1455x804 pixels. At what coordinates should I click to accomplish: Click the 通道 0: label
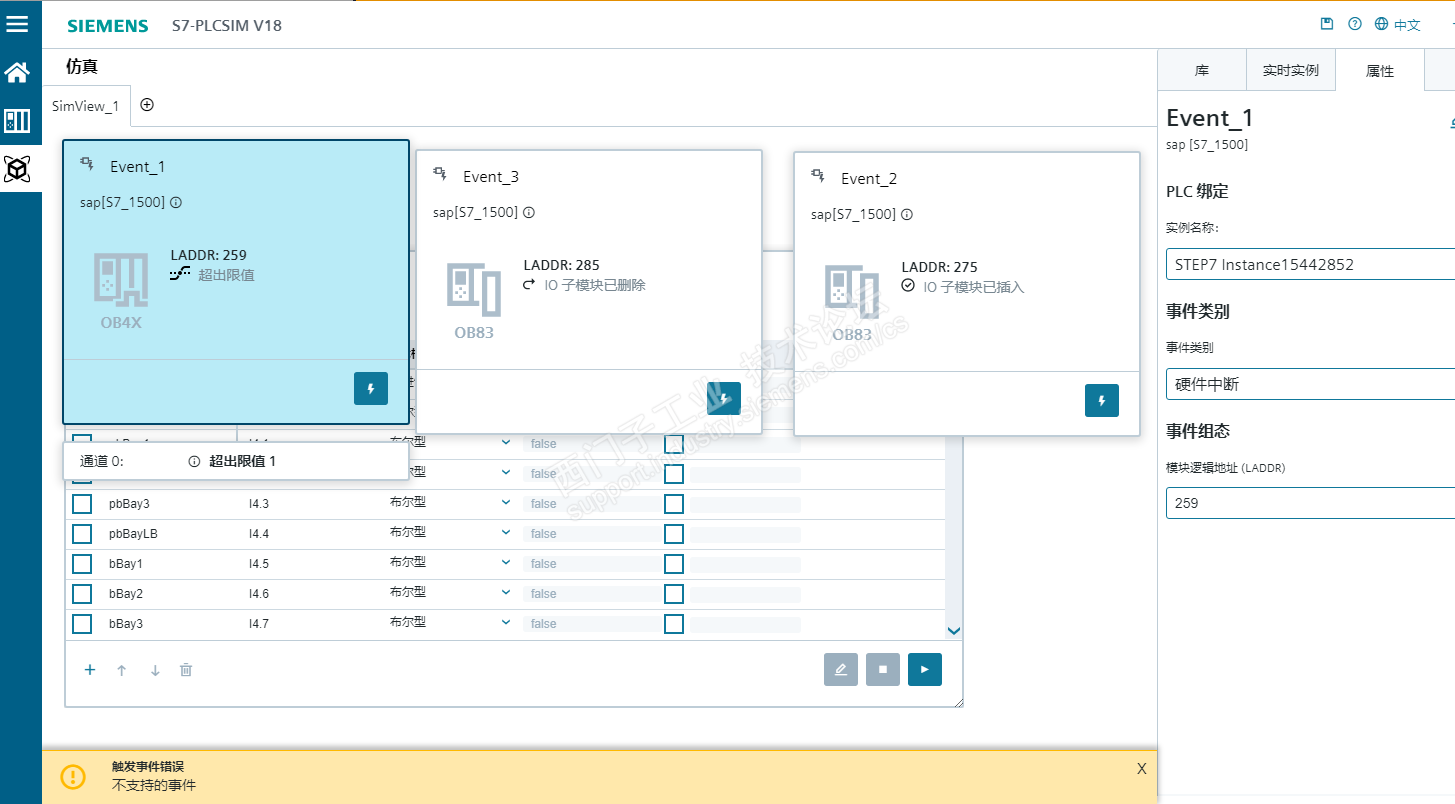click(x=101, y=462)
